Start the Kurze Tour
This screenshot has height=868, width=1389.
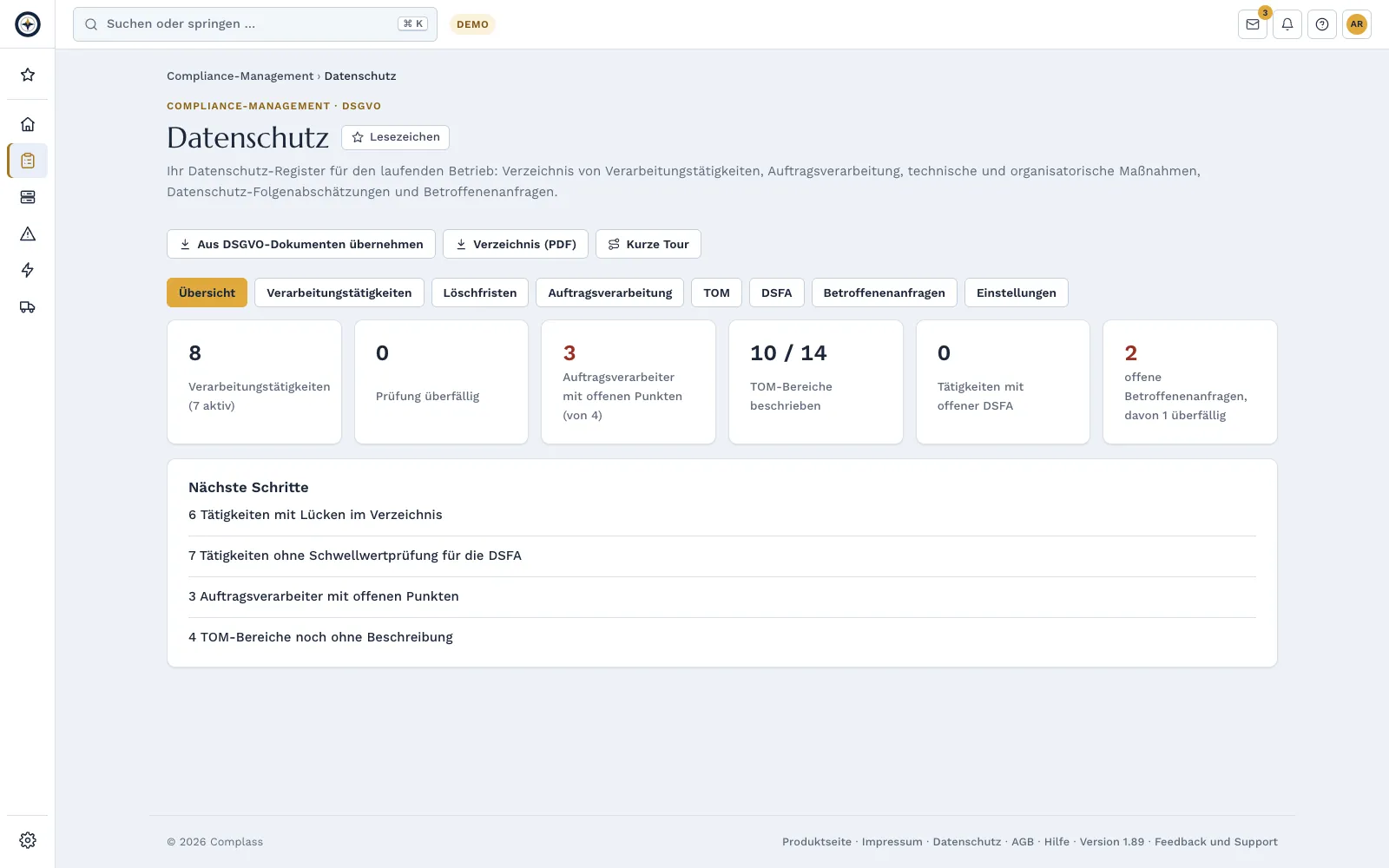648,244
